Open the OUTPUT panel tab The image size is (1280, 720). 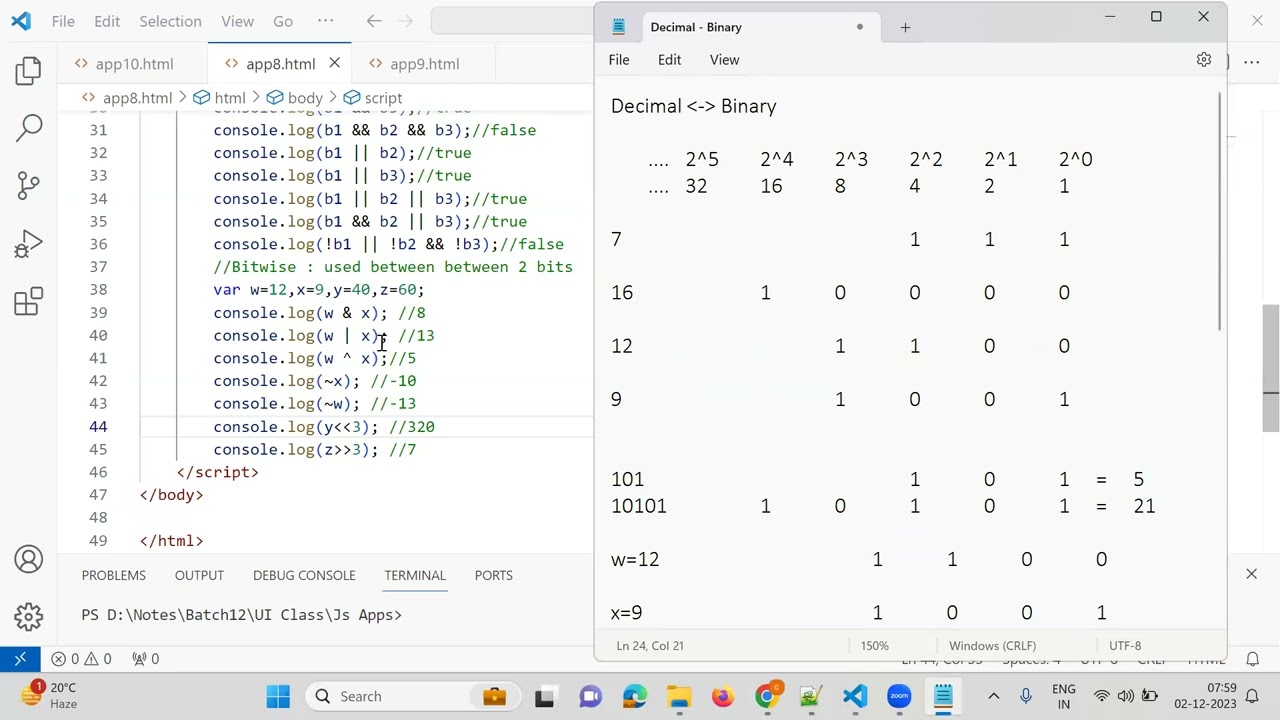click(199, 575)
